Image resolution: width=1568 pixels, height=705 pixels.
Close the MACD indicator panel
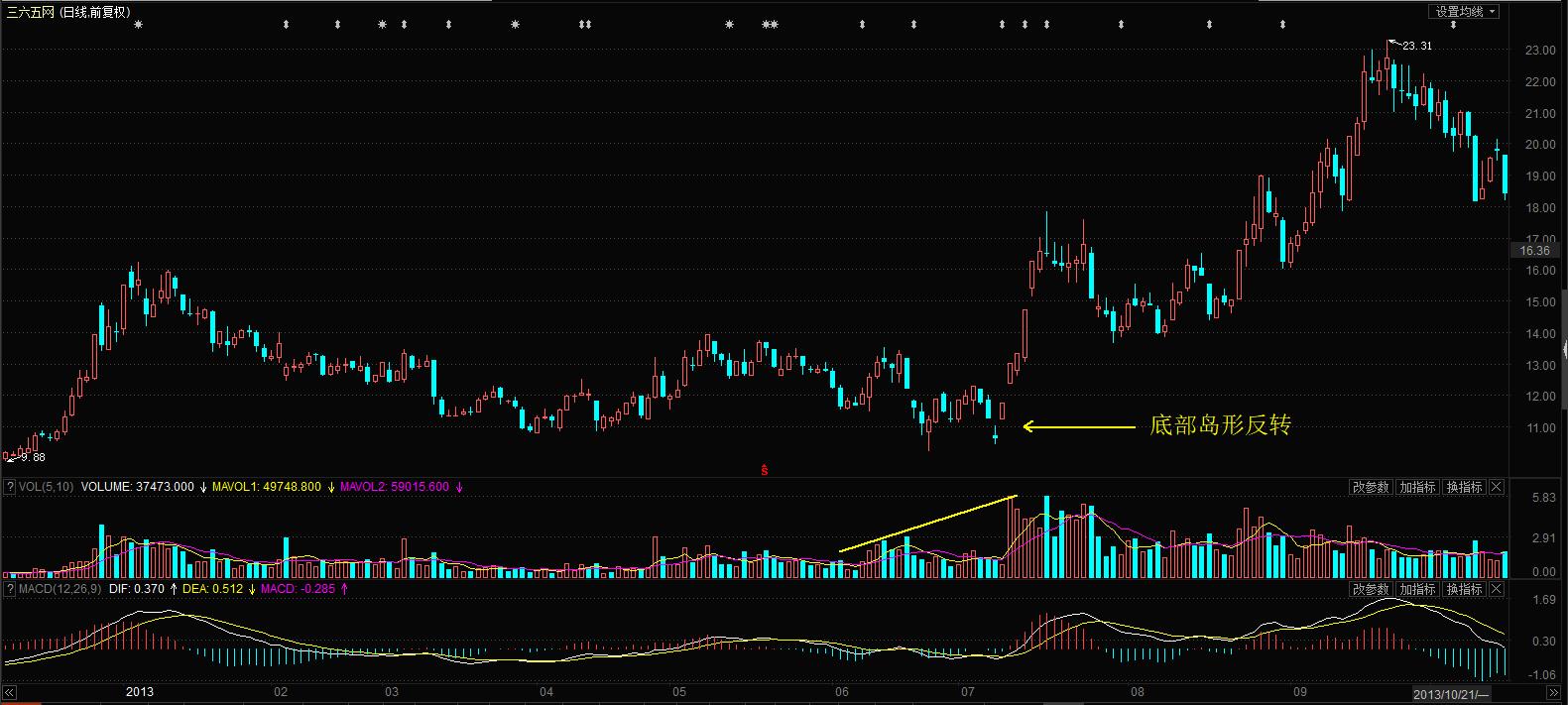click(1497, 589)
